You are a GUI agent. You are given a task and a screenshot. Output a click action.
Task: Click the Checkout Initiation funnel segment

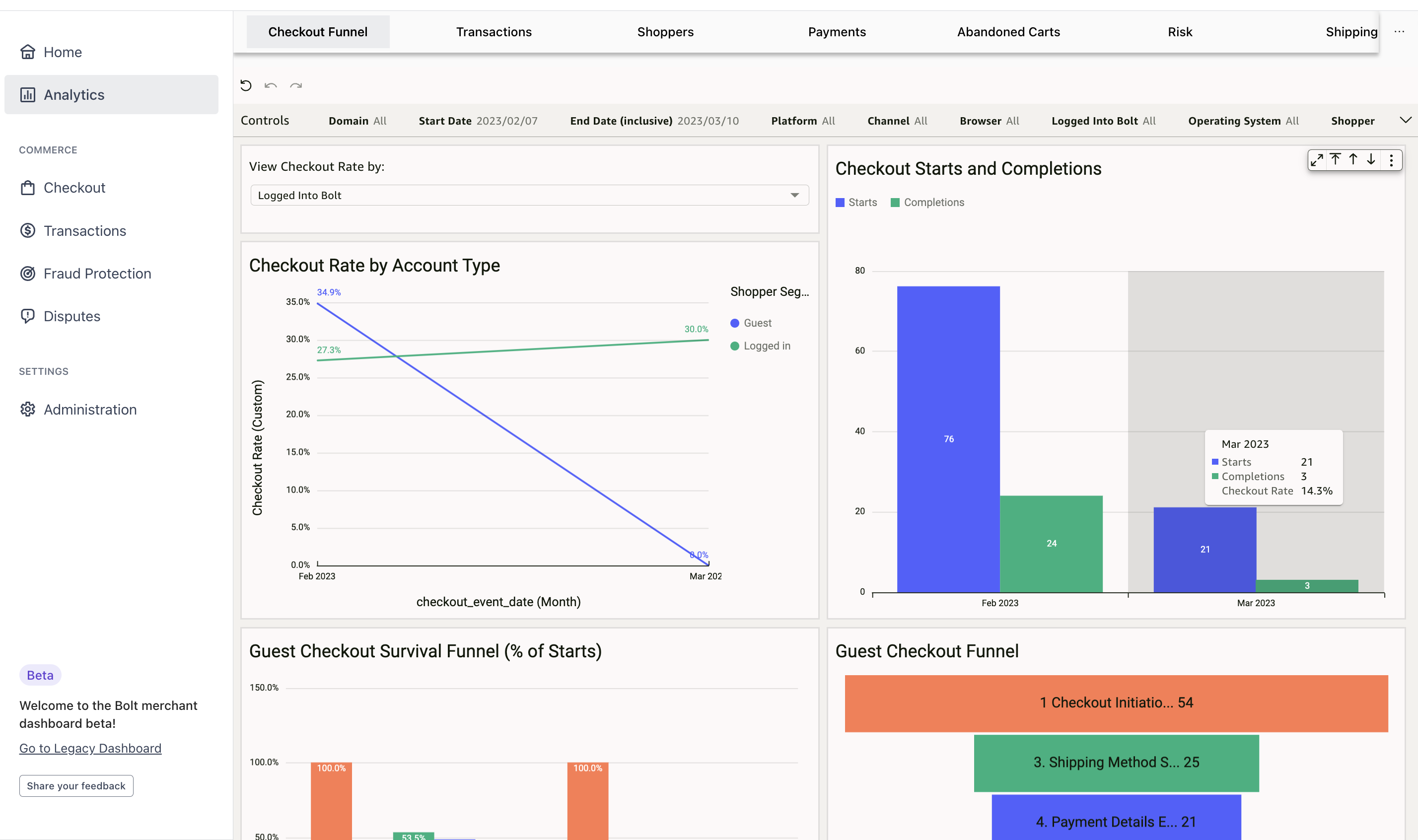coord(1116,703)
